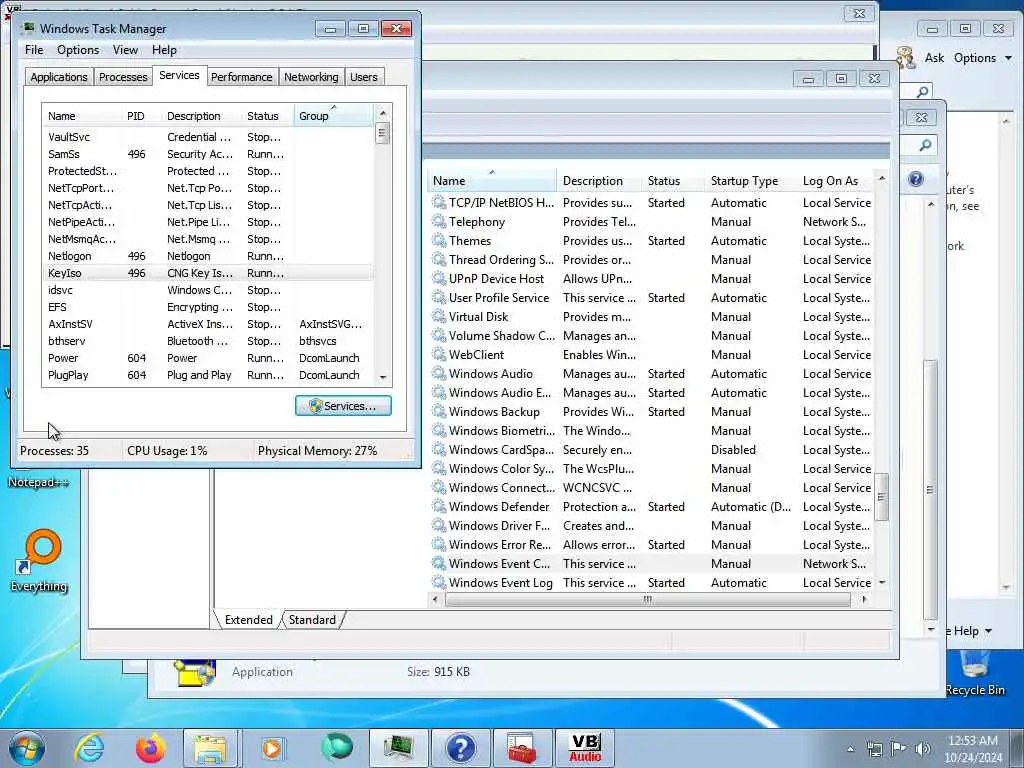
Task: Click scroll up arrow in Task Manager list
Action: [383, 114]
